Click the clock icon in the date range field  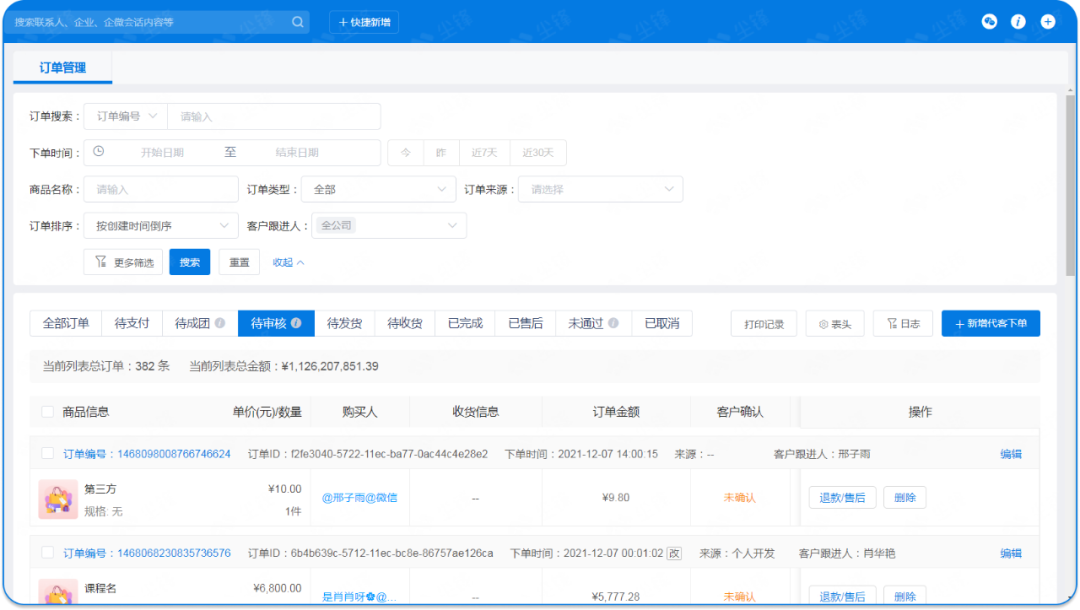pyautogui.click(x=99, y=152)
